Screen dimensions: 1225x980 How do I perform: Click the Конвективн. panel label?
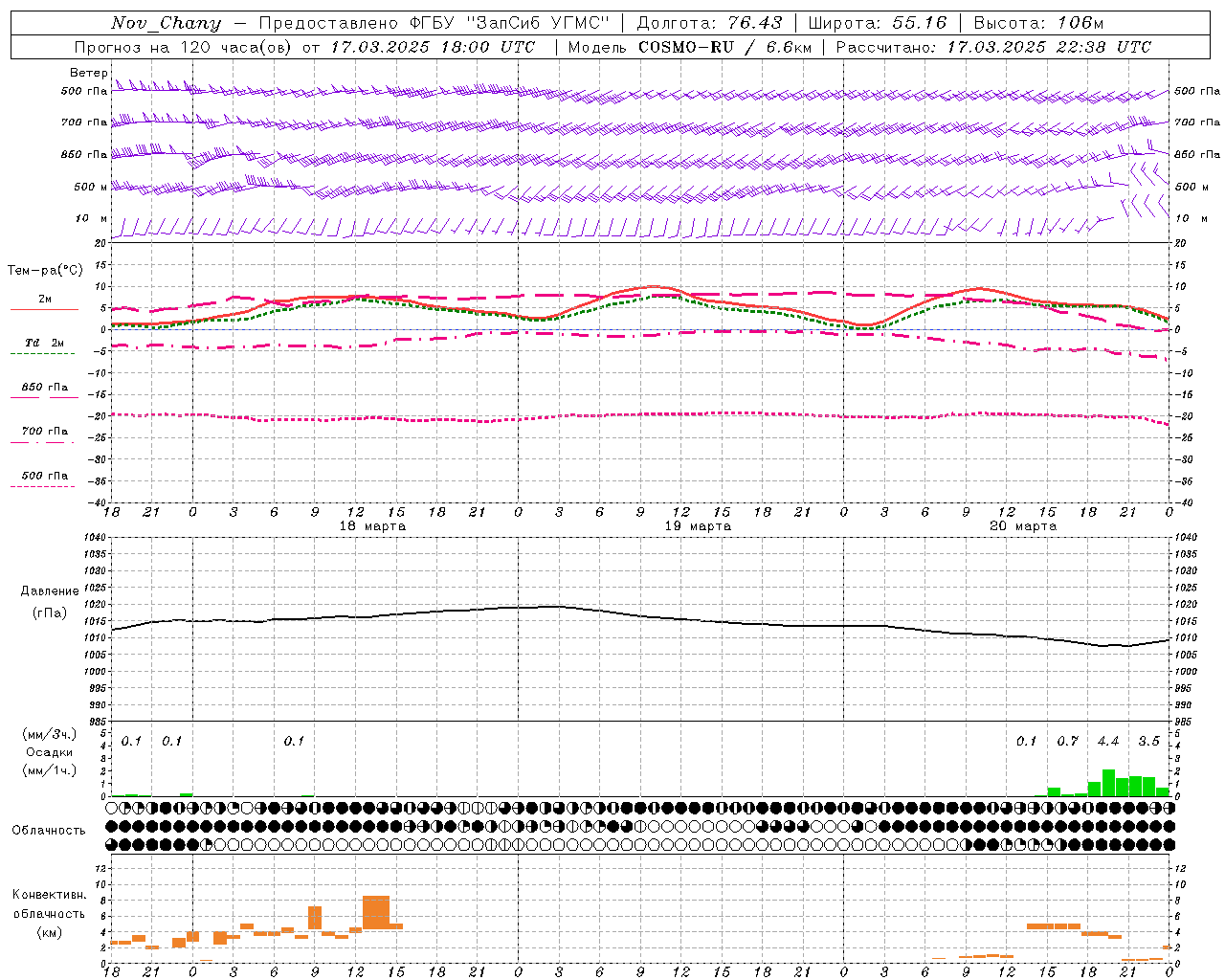click(50, 895)
